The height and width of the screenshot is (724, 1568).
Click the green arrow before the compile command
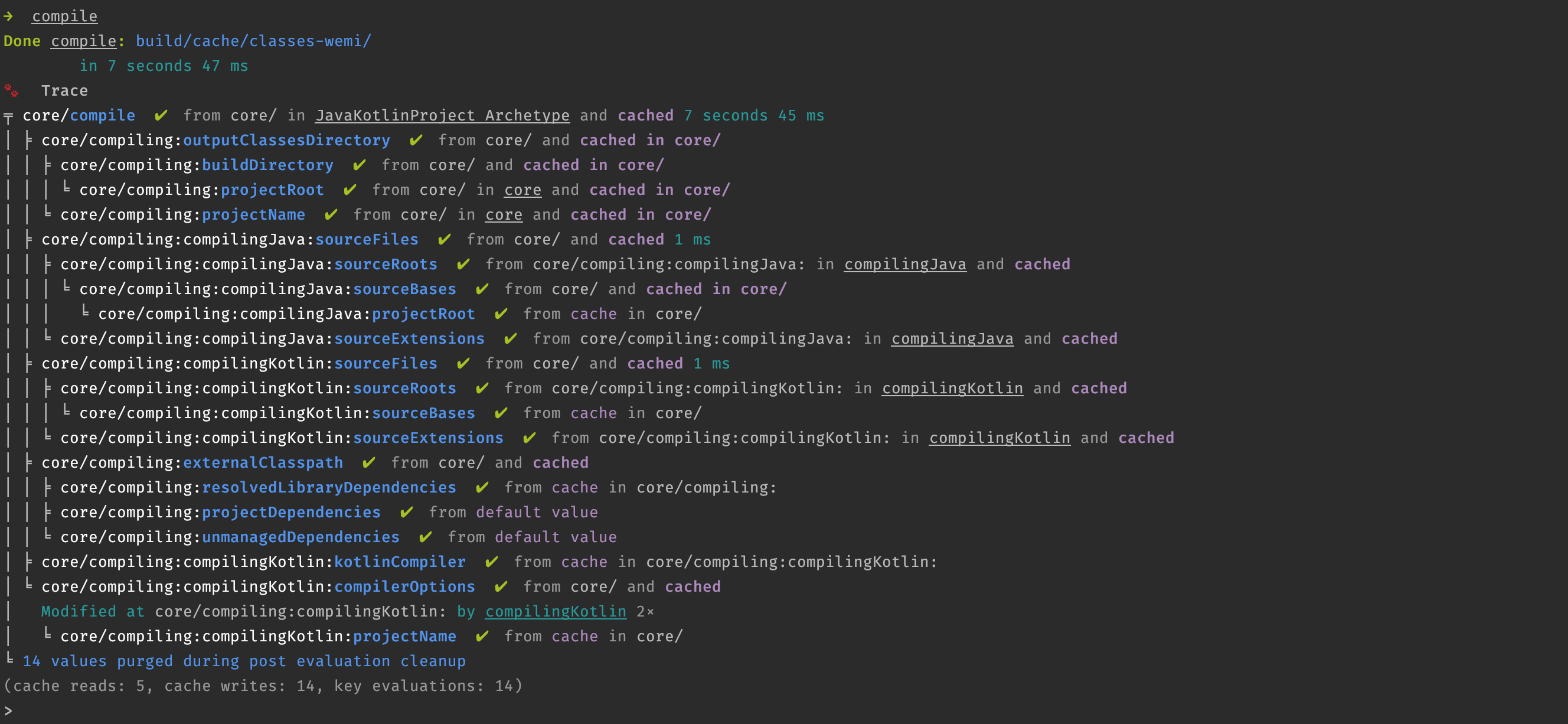pyautogui.click(x=8, y=16)
